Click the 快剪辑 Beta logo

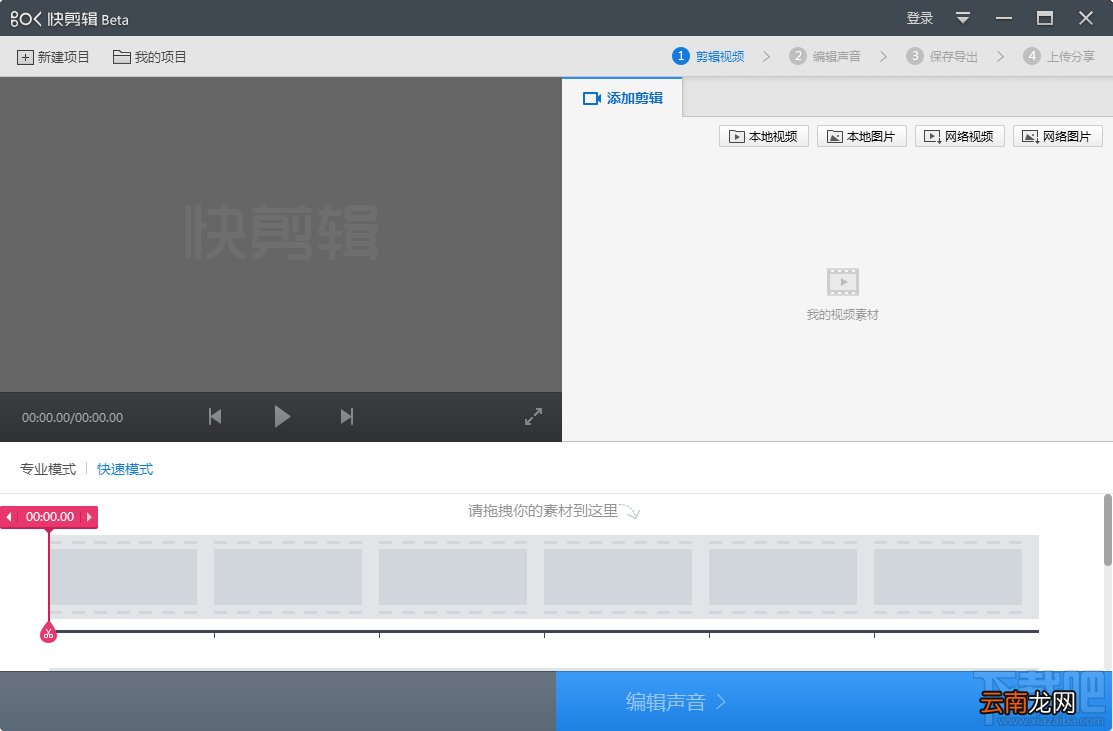(x=70, y=18)
